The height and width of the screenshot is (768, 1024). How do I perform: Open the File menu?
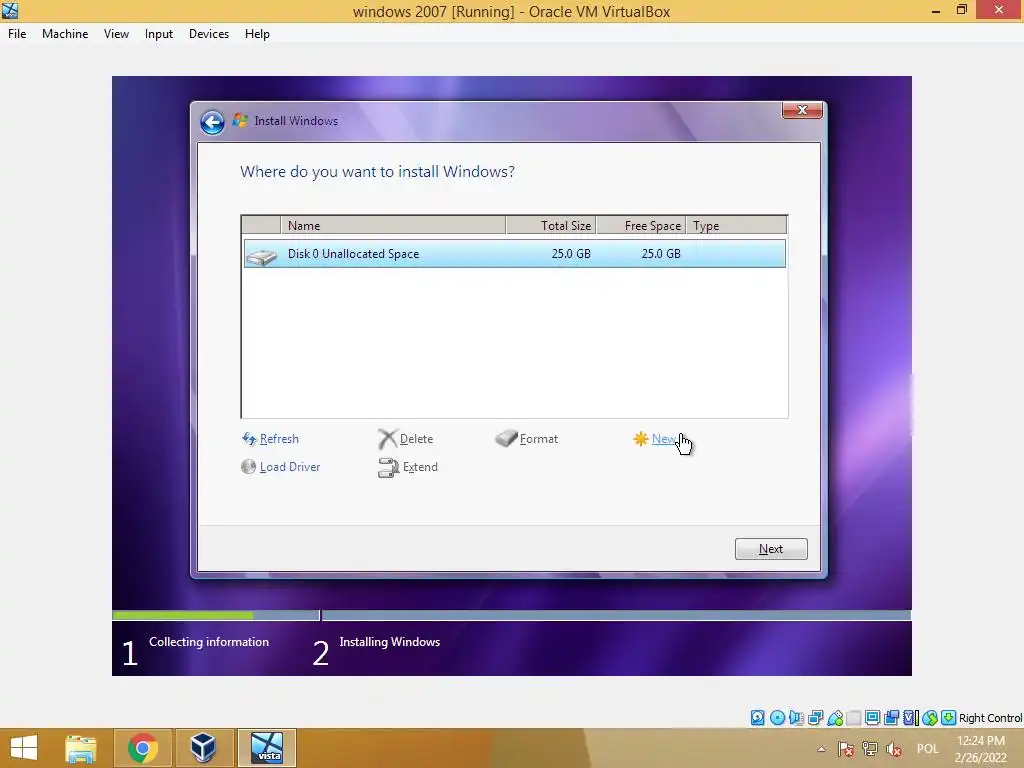pyautogui.click(x=17, y=34)
